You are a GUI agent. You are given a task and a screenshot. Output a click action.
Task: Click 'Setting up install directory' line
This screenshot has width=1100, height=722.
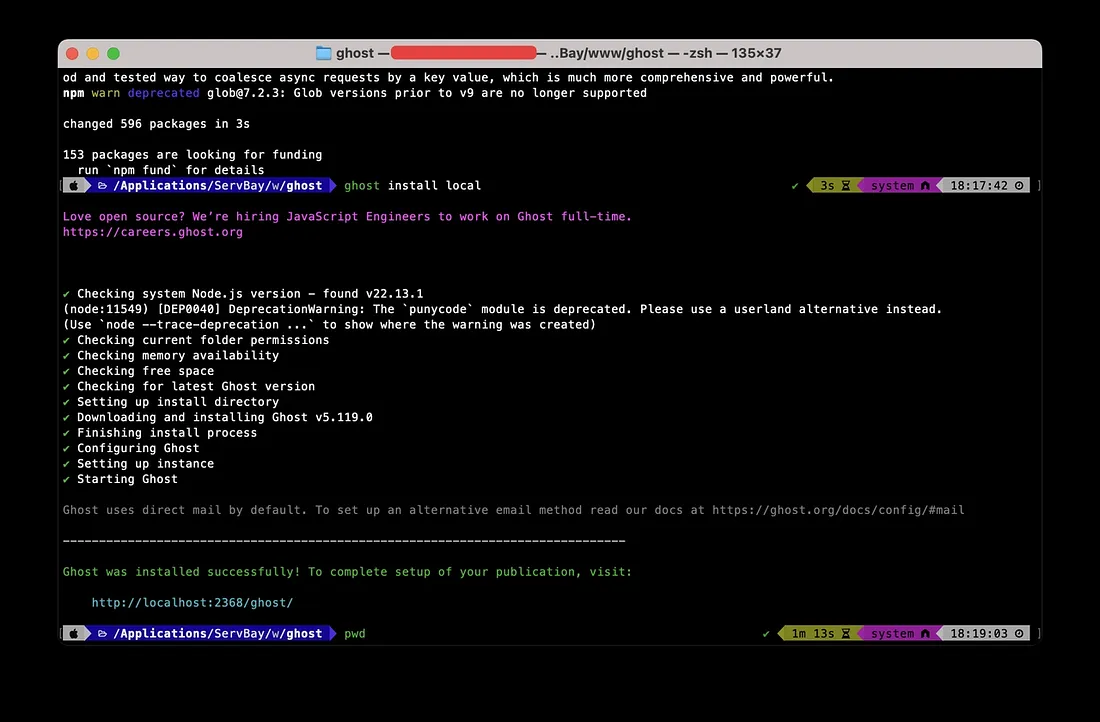(178, 402)
